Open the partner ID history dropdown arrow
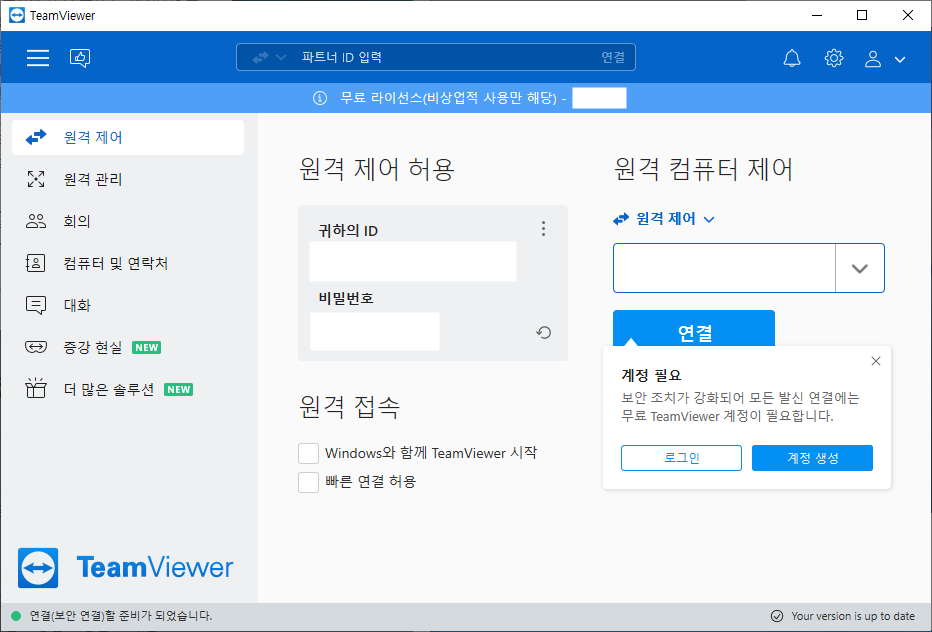Image resolution: width=932 pixels, height=632 pixels. (859, 268)
